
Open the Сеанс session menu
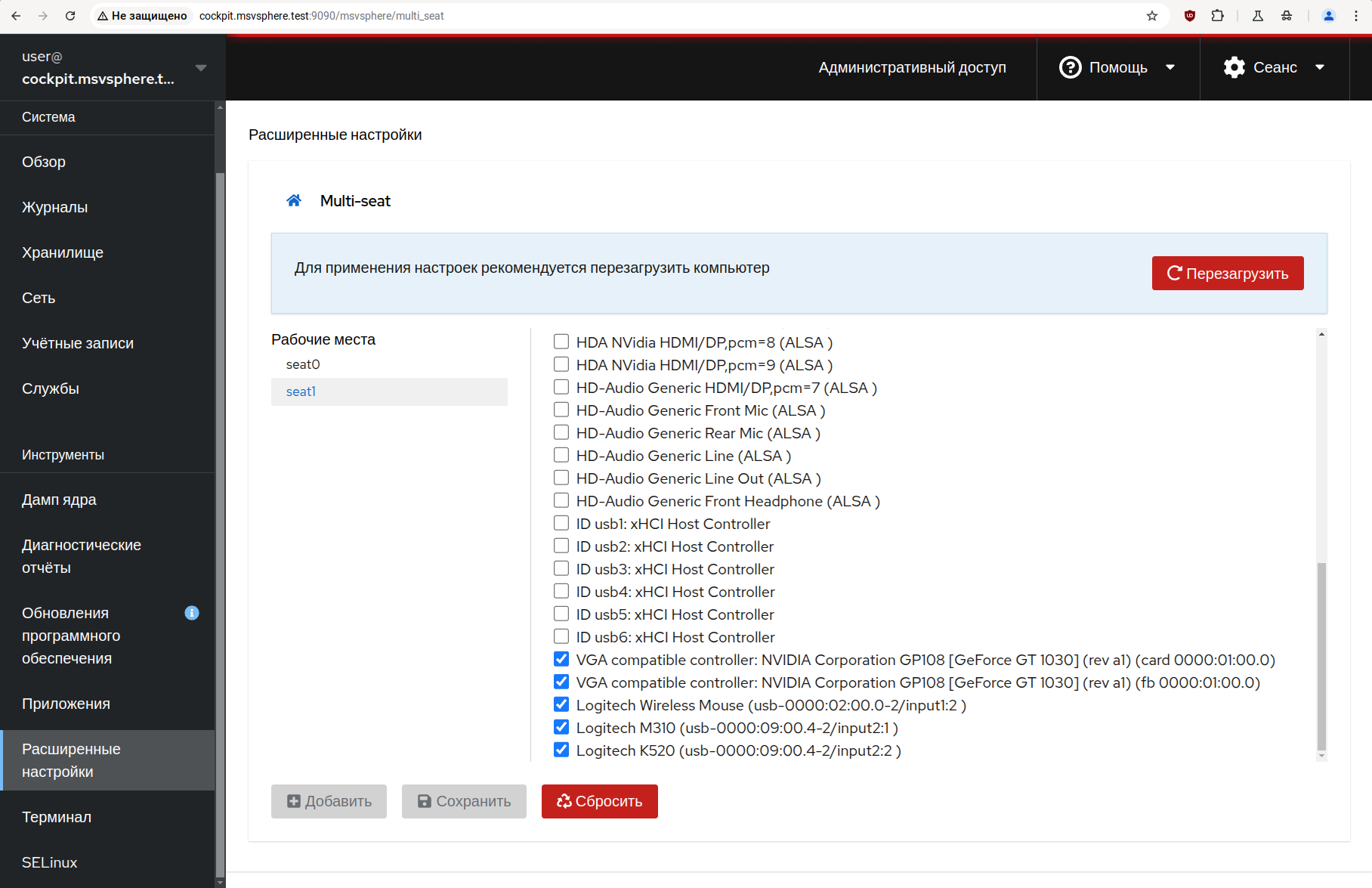[x=1275, y=67]
